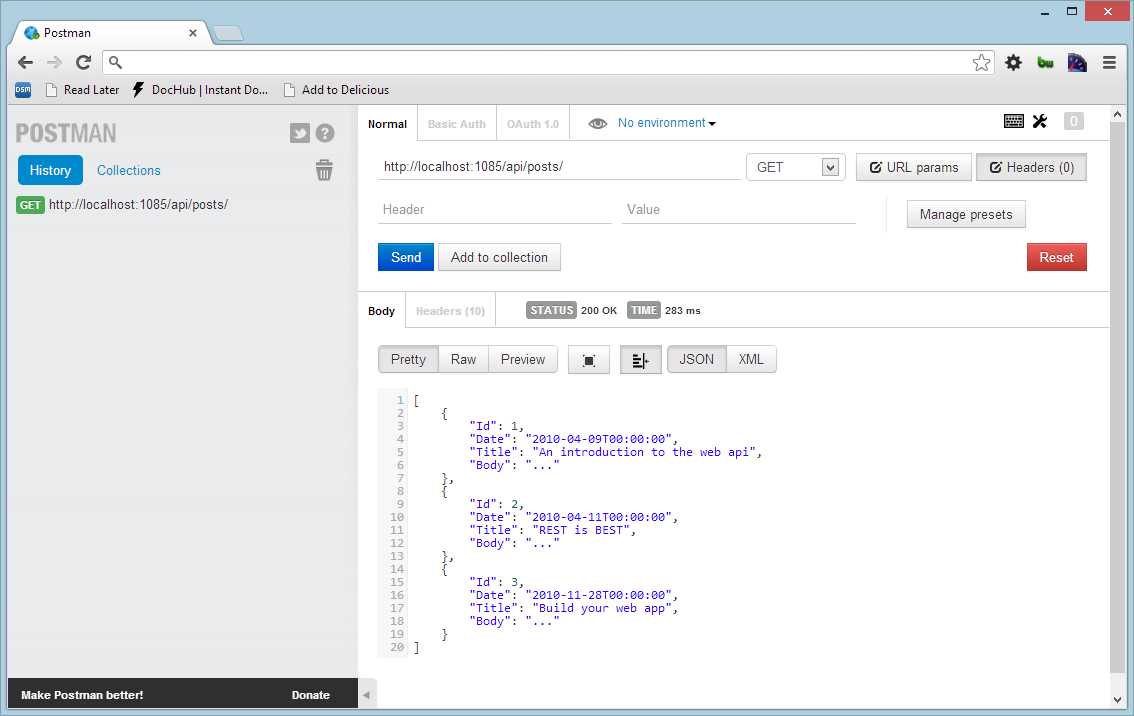Choose XML response type
Image resolution: width=1134 pixels, height=716 pixels.
click(x=751, y=359)
